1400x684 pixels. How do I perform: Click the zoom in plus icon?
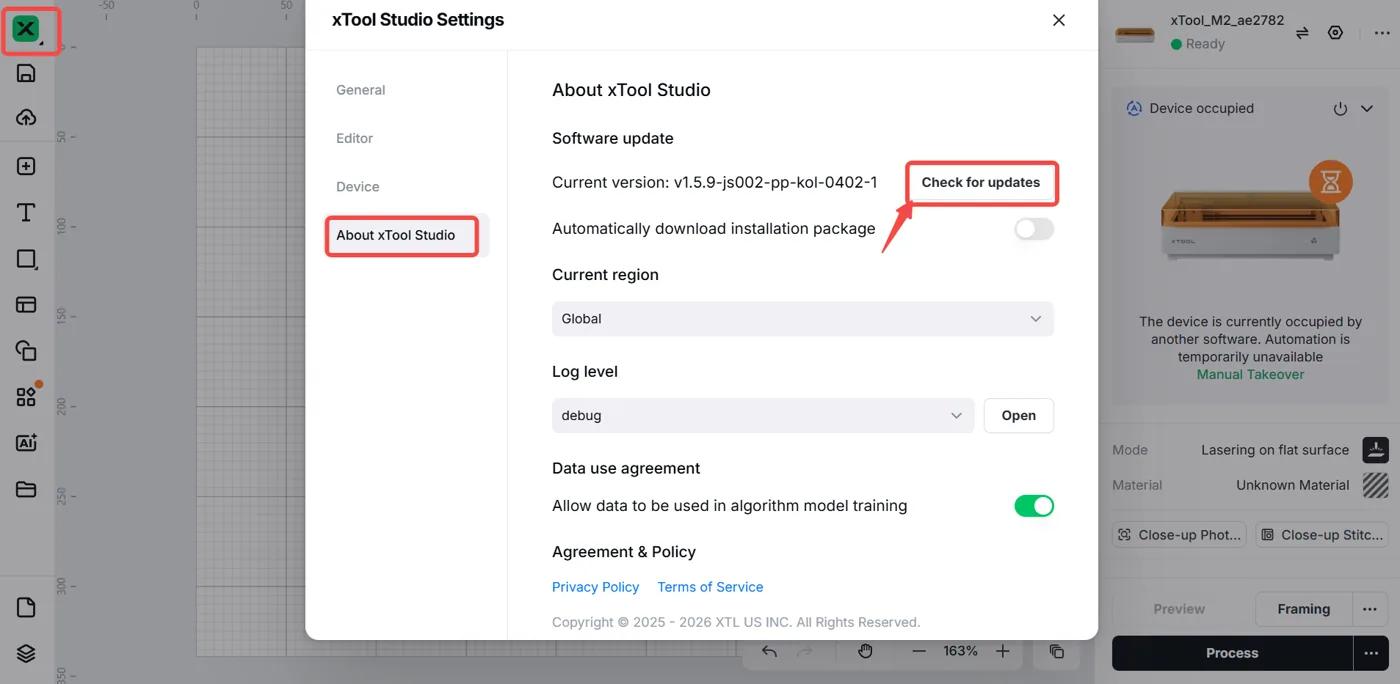(1003, 651)
